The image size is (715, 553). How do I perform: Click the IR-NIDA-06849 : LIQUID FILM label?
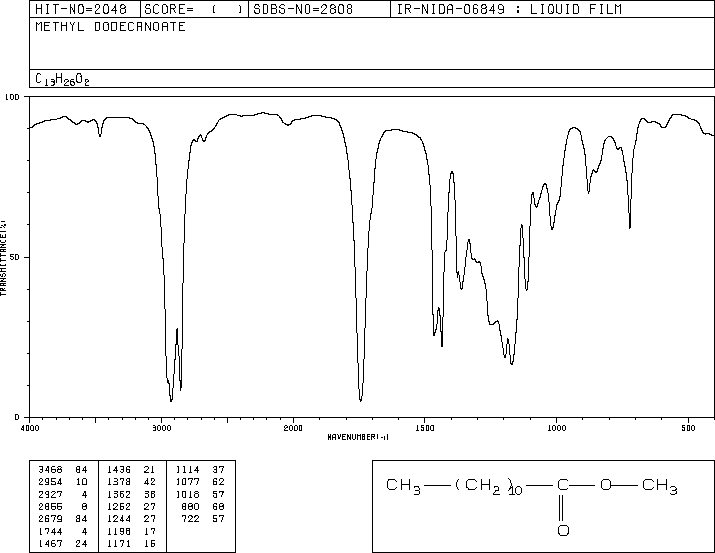click(509, 9)
